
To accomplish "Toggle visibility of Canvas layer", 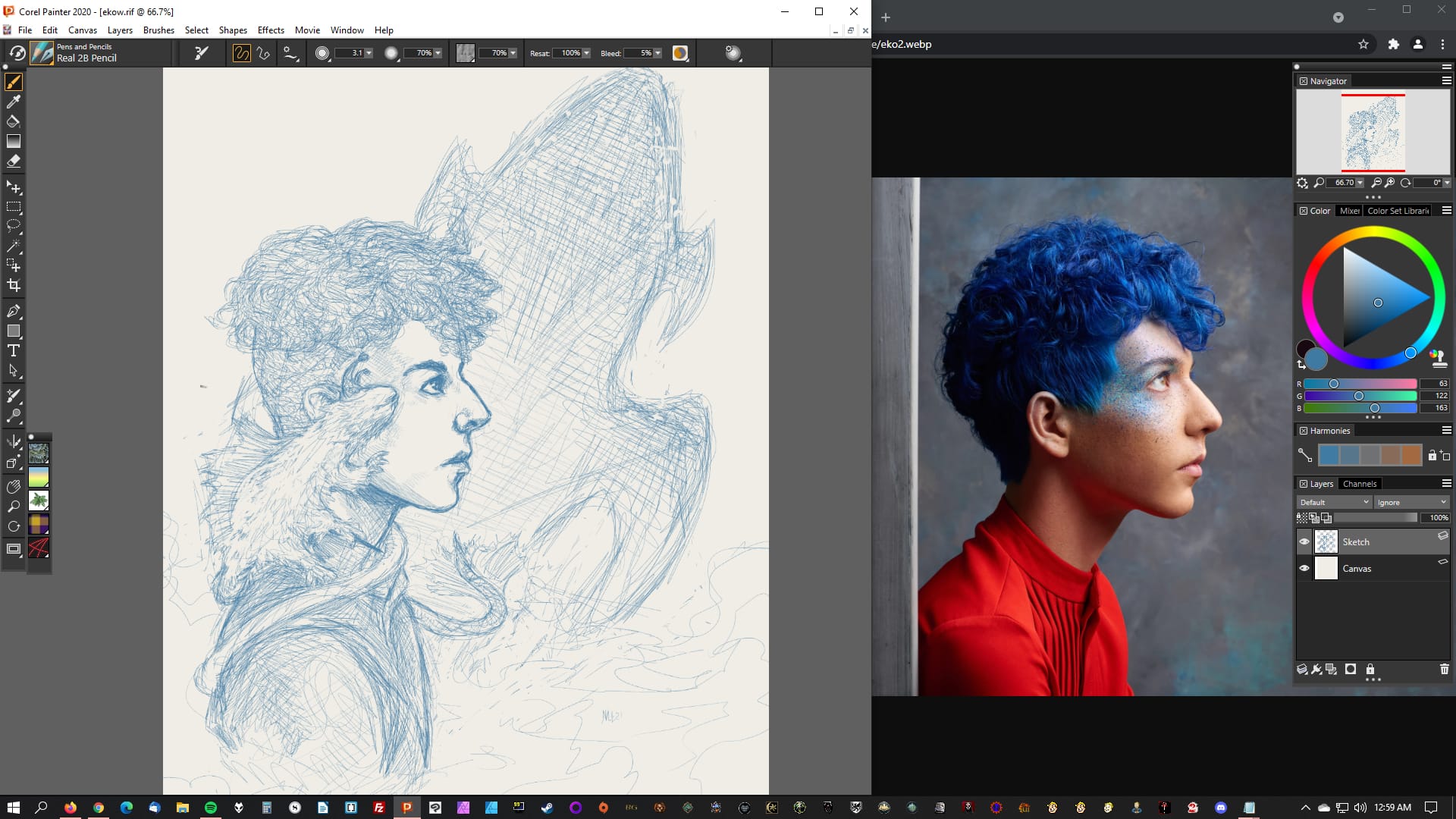I will click(x=1304, y=568).
